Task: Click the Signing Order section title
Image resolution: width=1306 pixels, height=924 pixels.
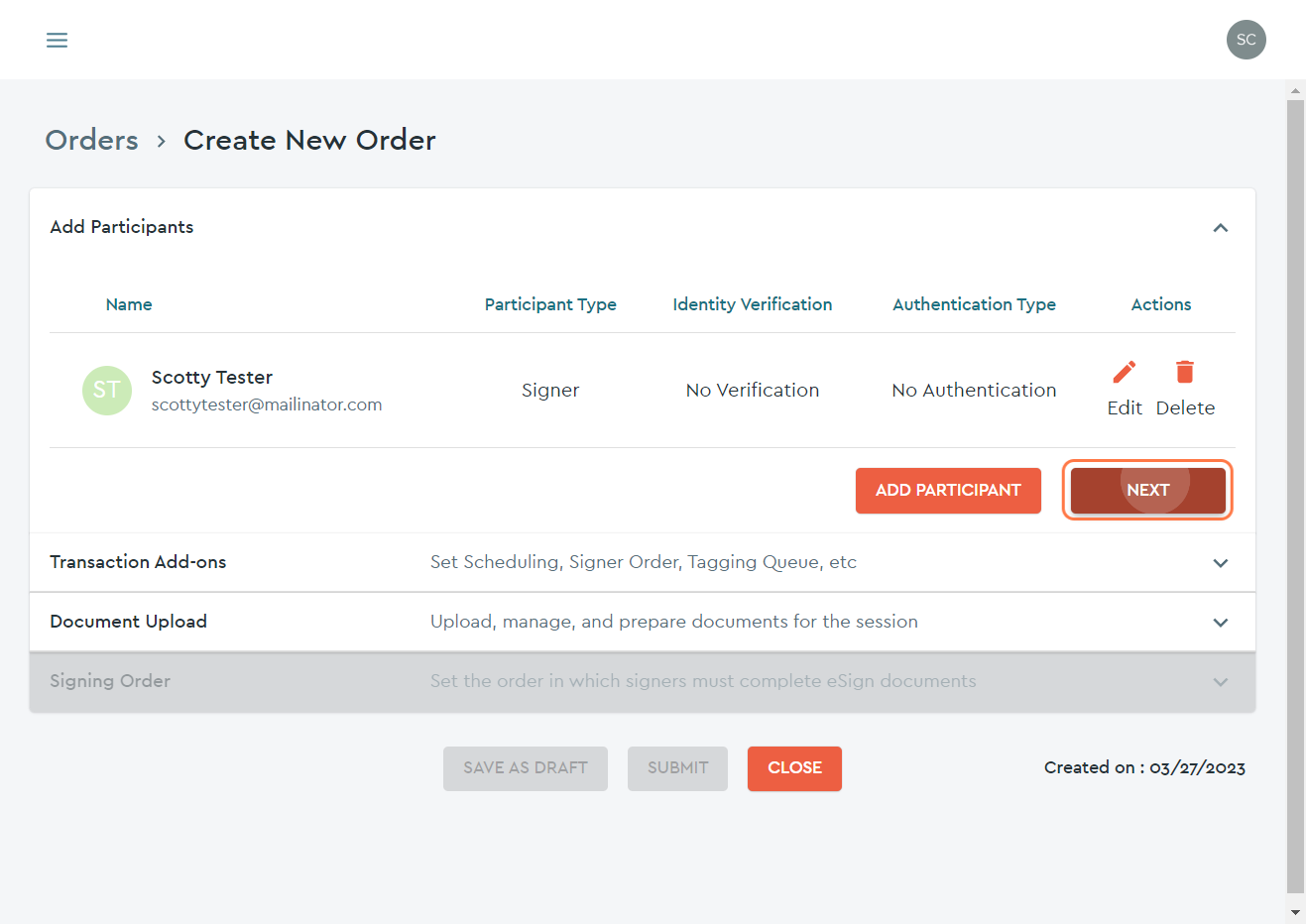Action: pos(110,681)
